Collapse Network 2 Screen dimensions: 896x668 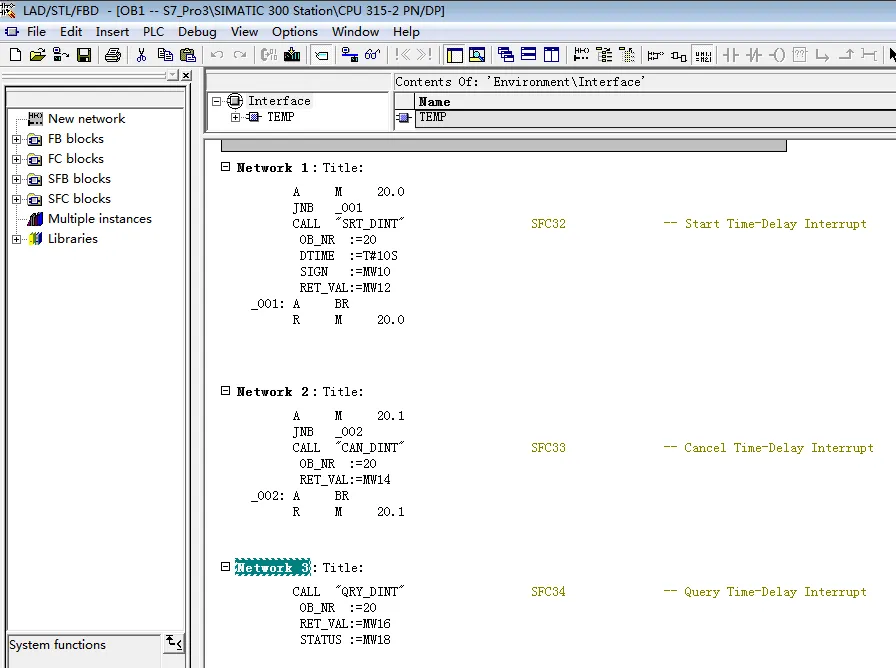click(225, 391)
